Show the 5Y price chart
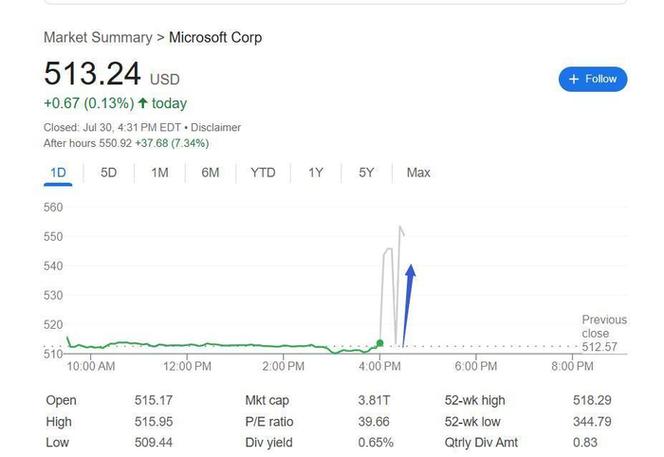This screenshot has height=457, width=664. pyautogui.click(x=366, y=173)
